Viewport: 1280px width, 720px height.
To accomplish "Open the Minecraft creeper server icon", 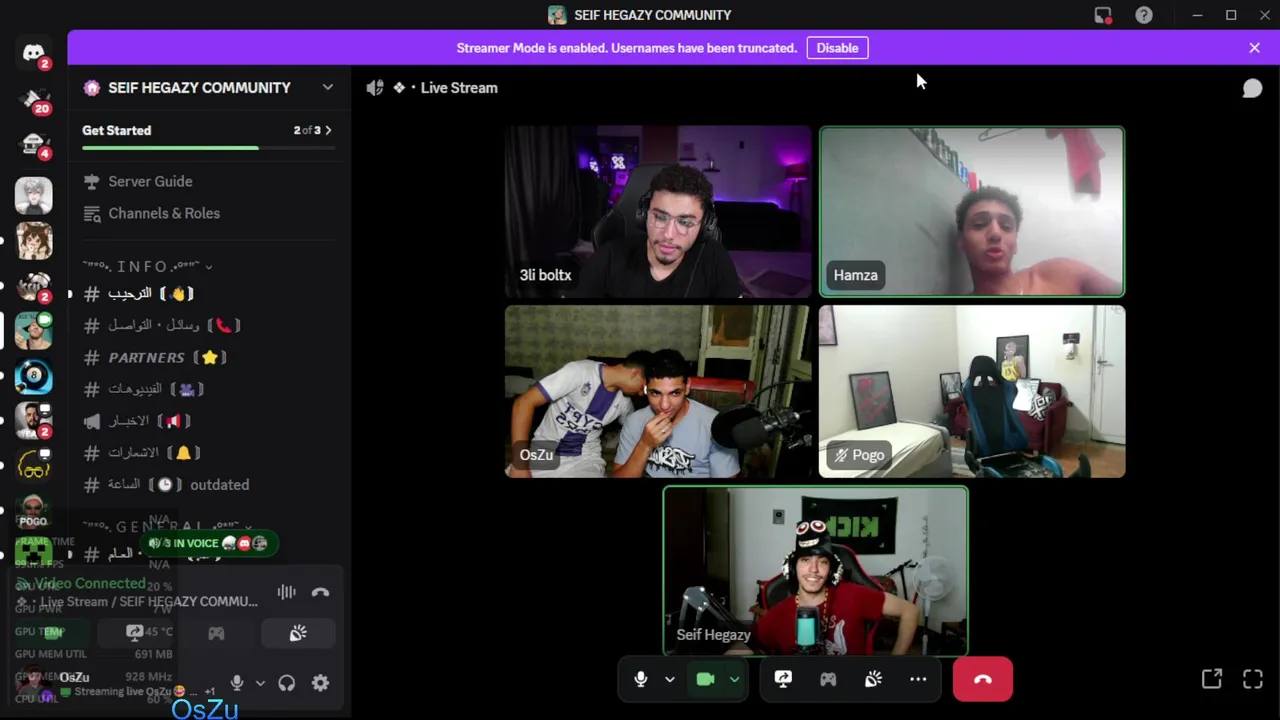I will click(x=33, y=551).
